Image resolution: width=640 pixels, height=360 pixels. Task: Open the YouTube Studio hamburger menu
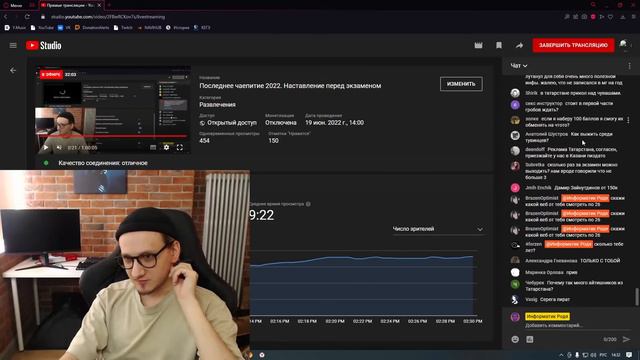point(13,45)
